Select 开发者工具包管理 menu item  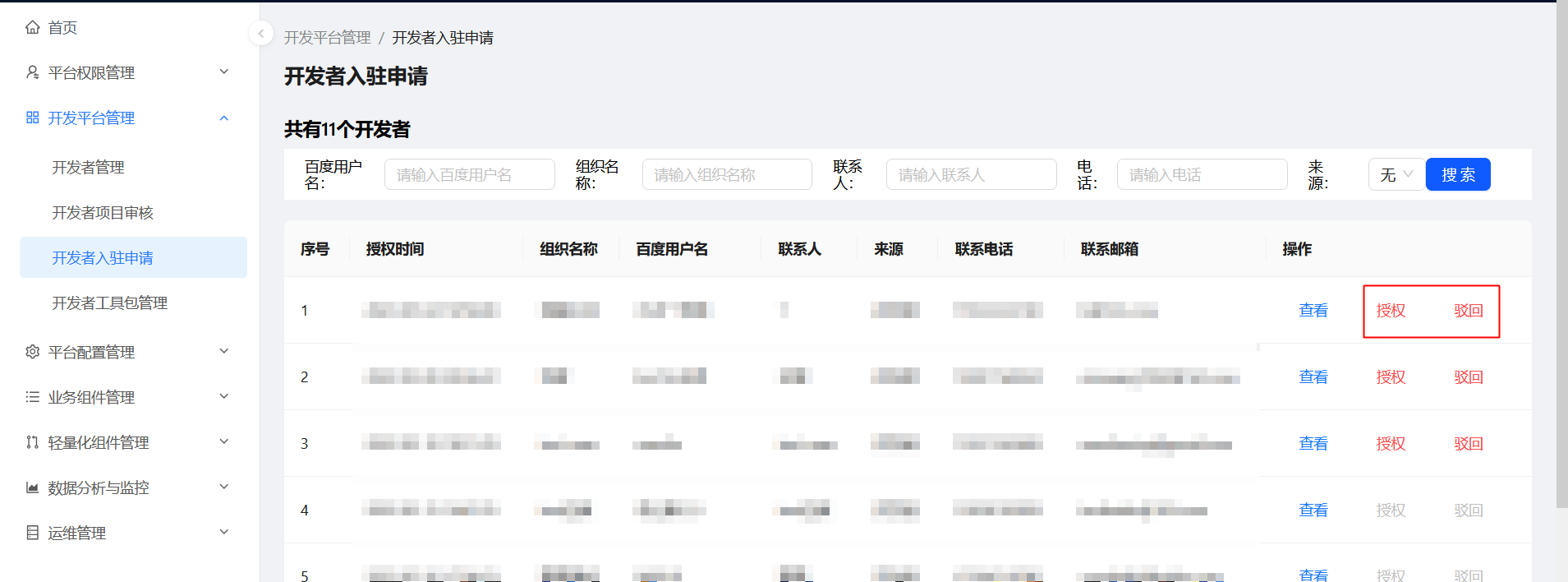click(109, 303)
